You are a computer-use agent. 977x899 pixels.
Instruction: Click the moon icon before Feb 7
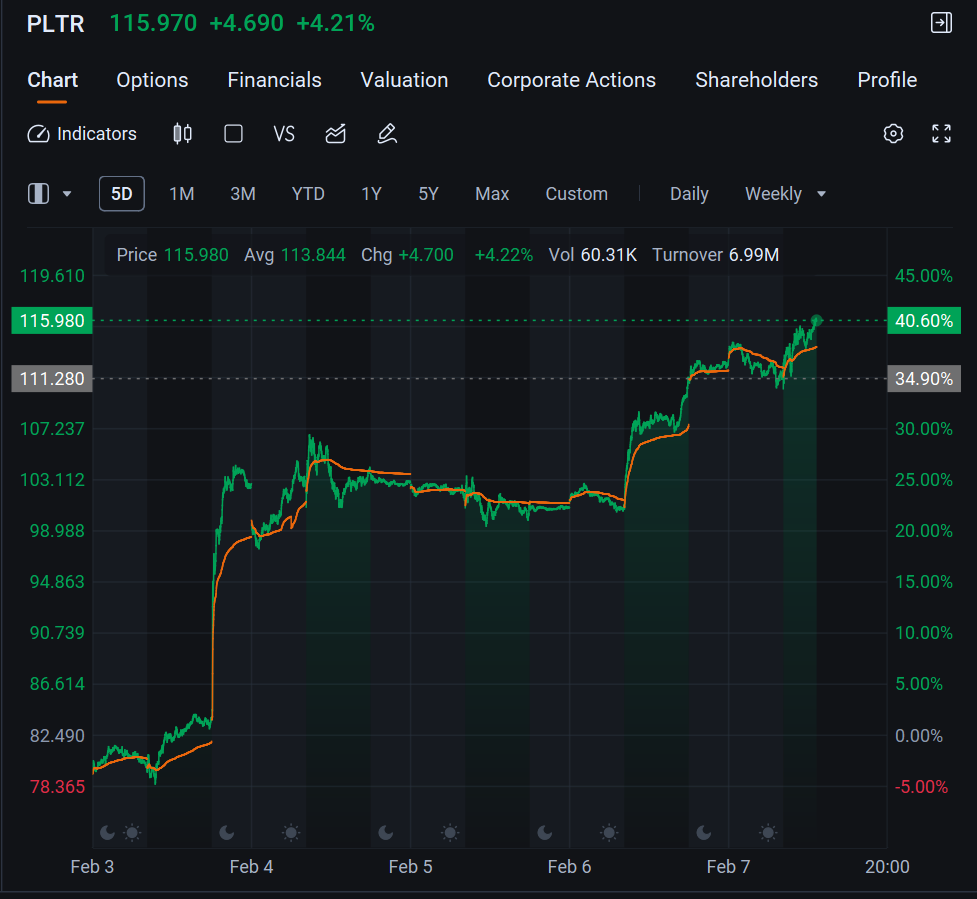pyautogui.click(x=703, y=832)
